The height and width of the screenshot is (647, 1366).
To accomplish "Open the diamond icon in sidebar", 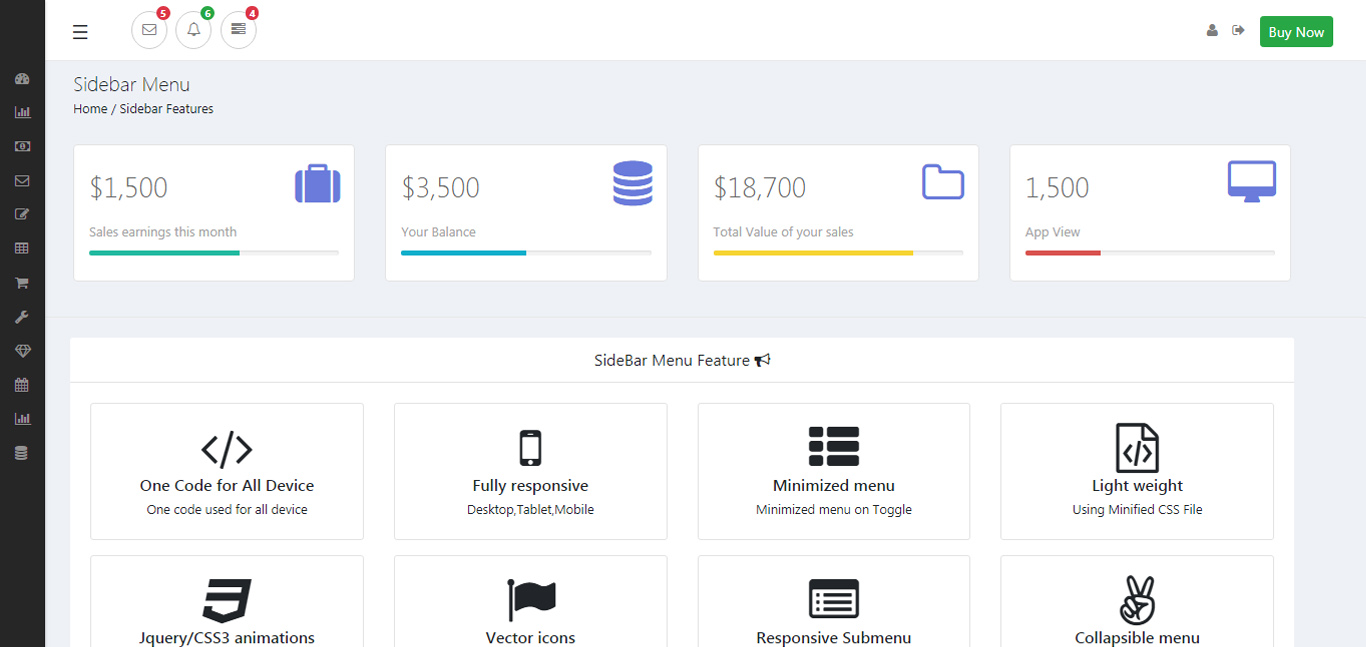I will coord(22,351).
